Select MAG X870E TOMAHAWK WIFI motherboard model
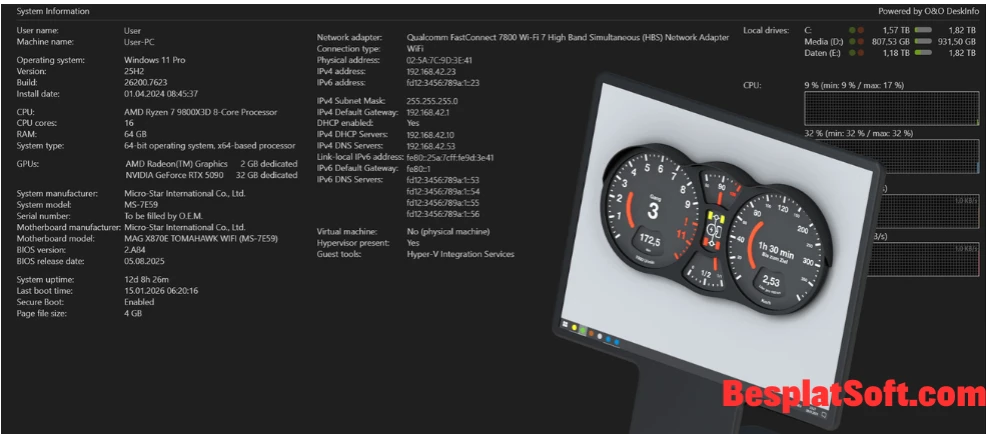The image size is (986, 434). 201,238
